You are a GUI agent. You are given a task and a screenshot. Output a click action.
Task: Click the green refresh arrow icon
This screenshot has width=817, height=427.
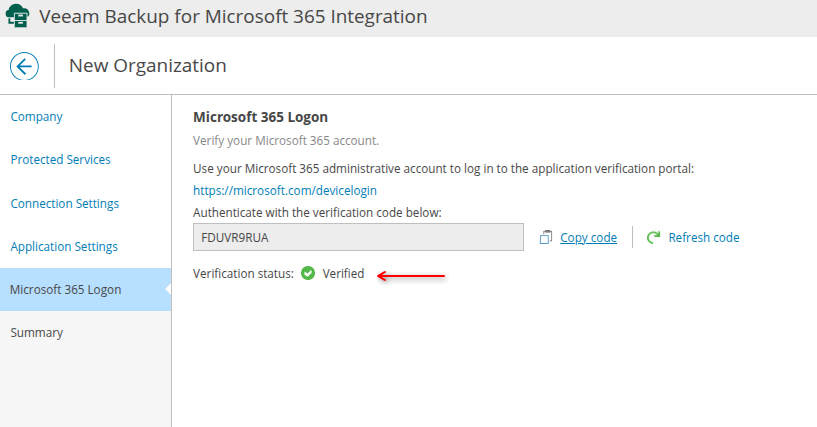(654, 237)
